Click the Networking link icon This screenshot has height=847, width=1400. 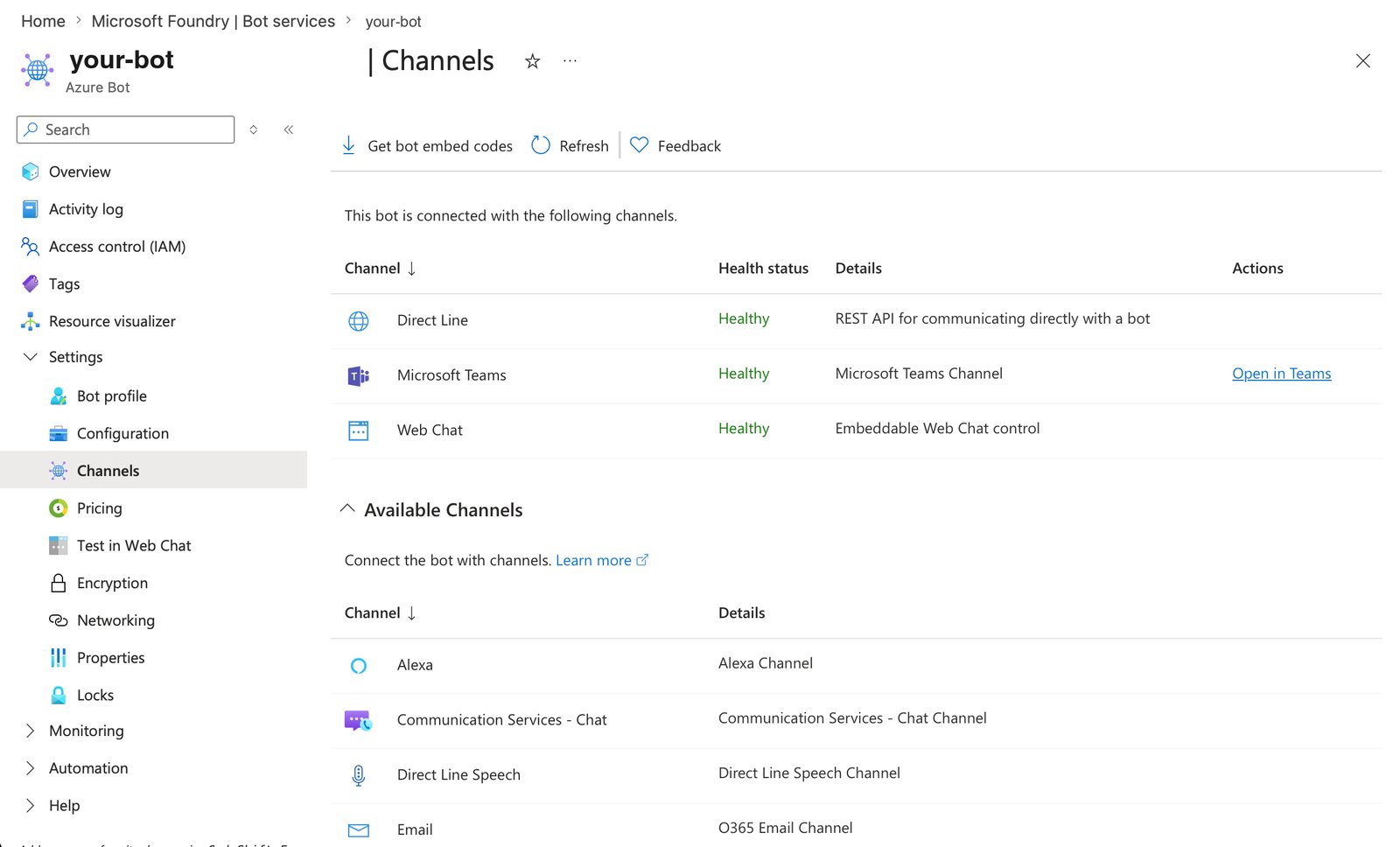coord(59,620)
